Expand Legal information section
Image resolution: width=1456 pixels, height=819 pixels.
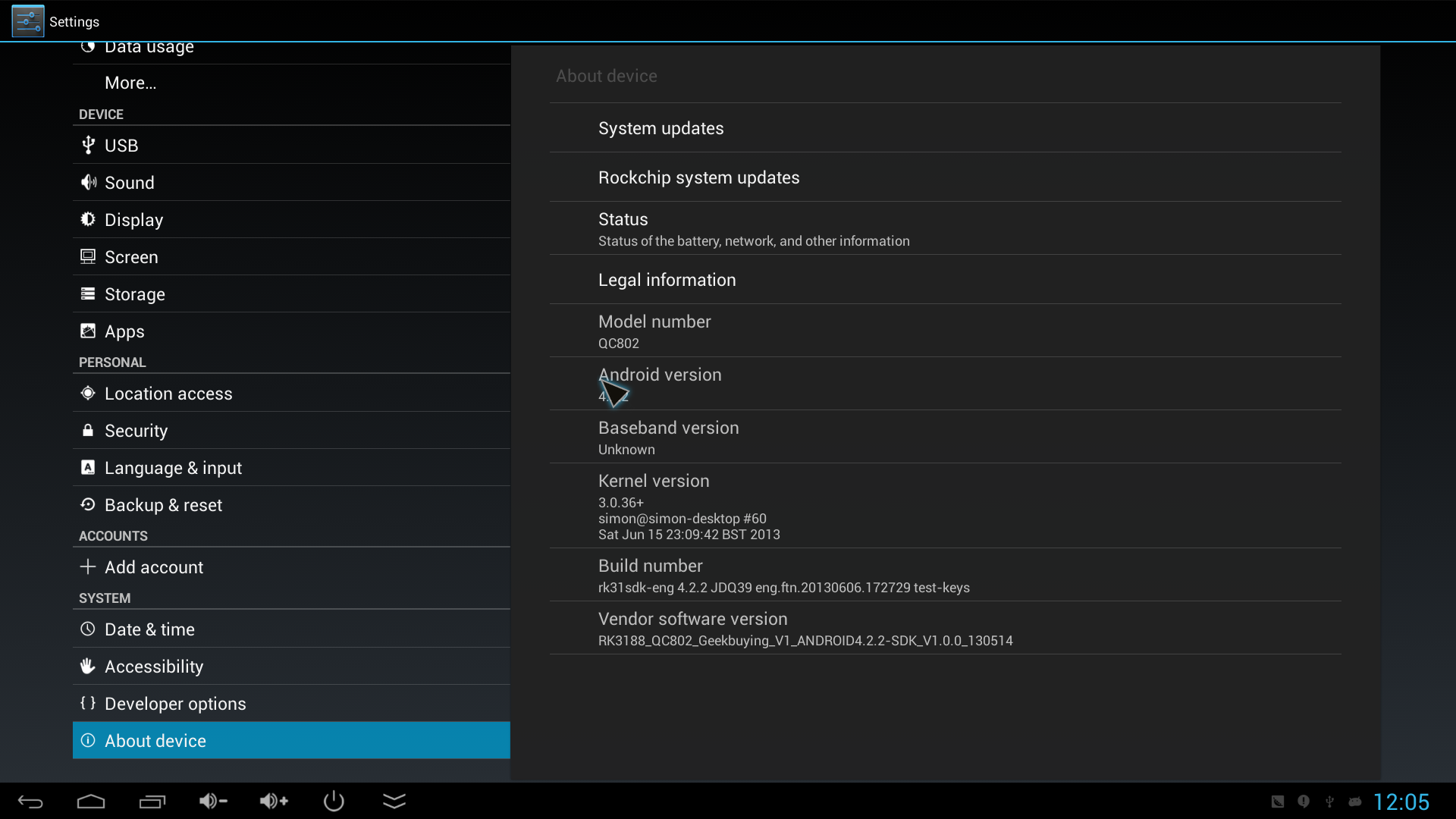tap(667, 279)
